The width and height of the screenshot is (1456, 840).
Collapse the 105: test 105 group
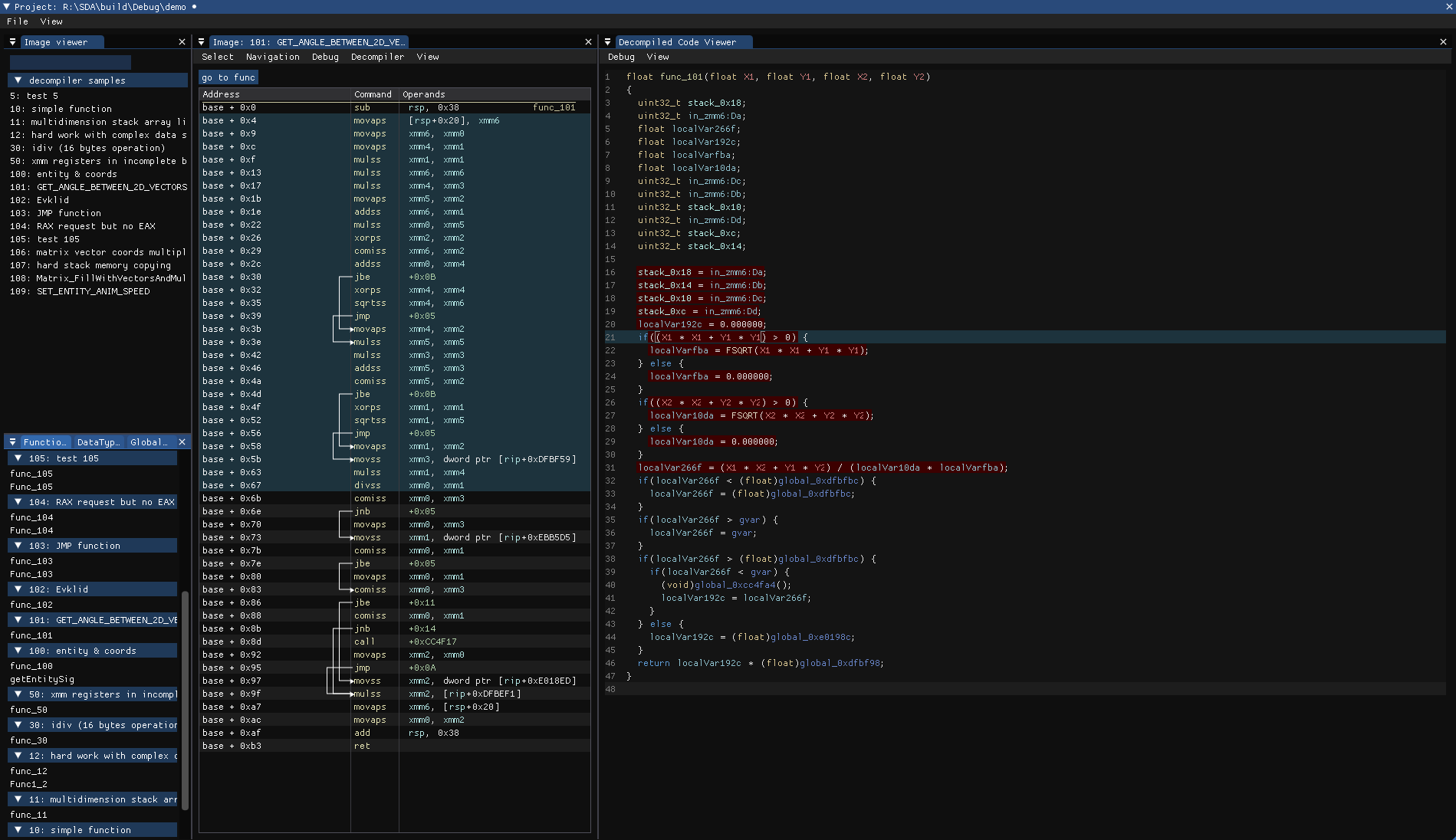tap(18, 458)
